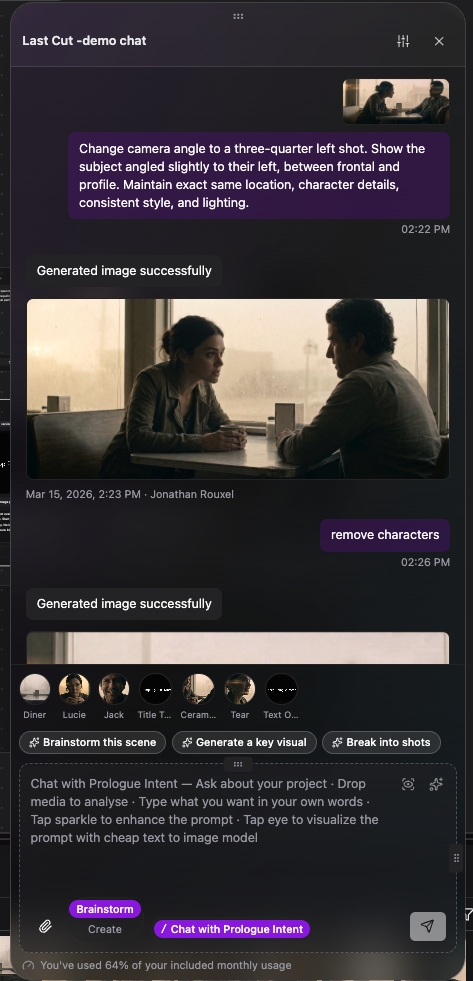Select the Title T... asset avatar
The image size is (473, 981).
155,689
